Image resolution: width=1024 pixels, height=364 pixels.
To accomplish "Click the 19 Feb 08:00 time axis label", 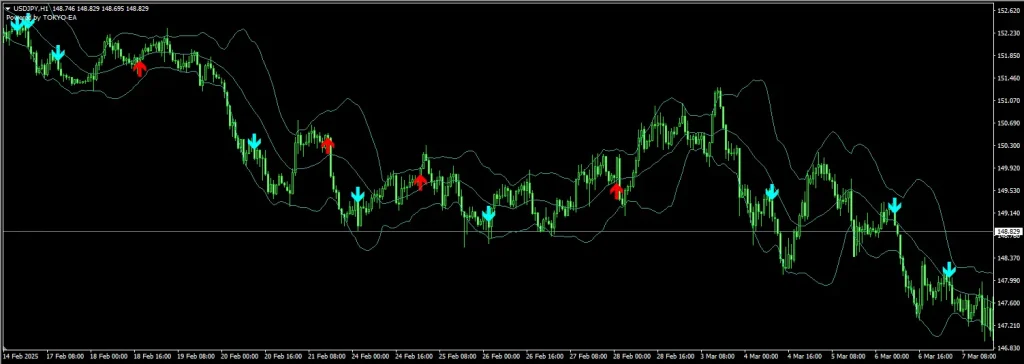I will [196, 357].
